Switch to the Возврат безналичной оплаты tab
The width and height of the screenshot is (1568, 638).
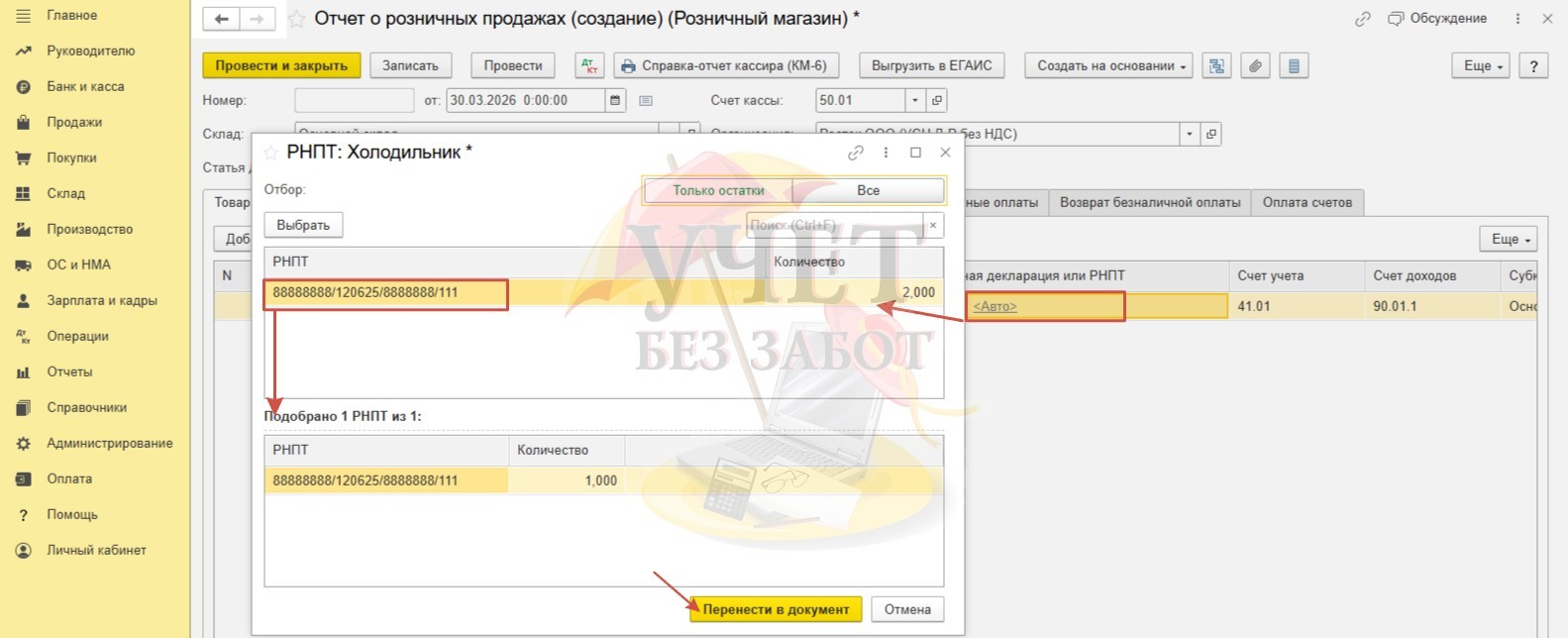pos(1150,202)
